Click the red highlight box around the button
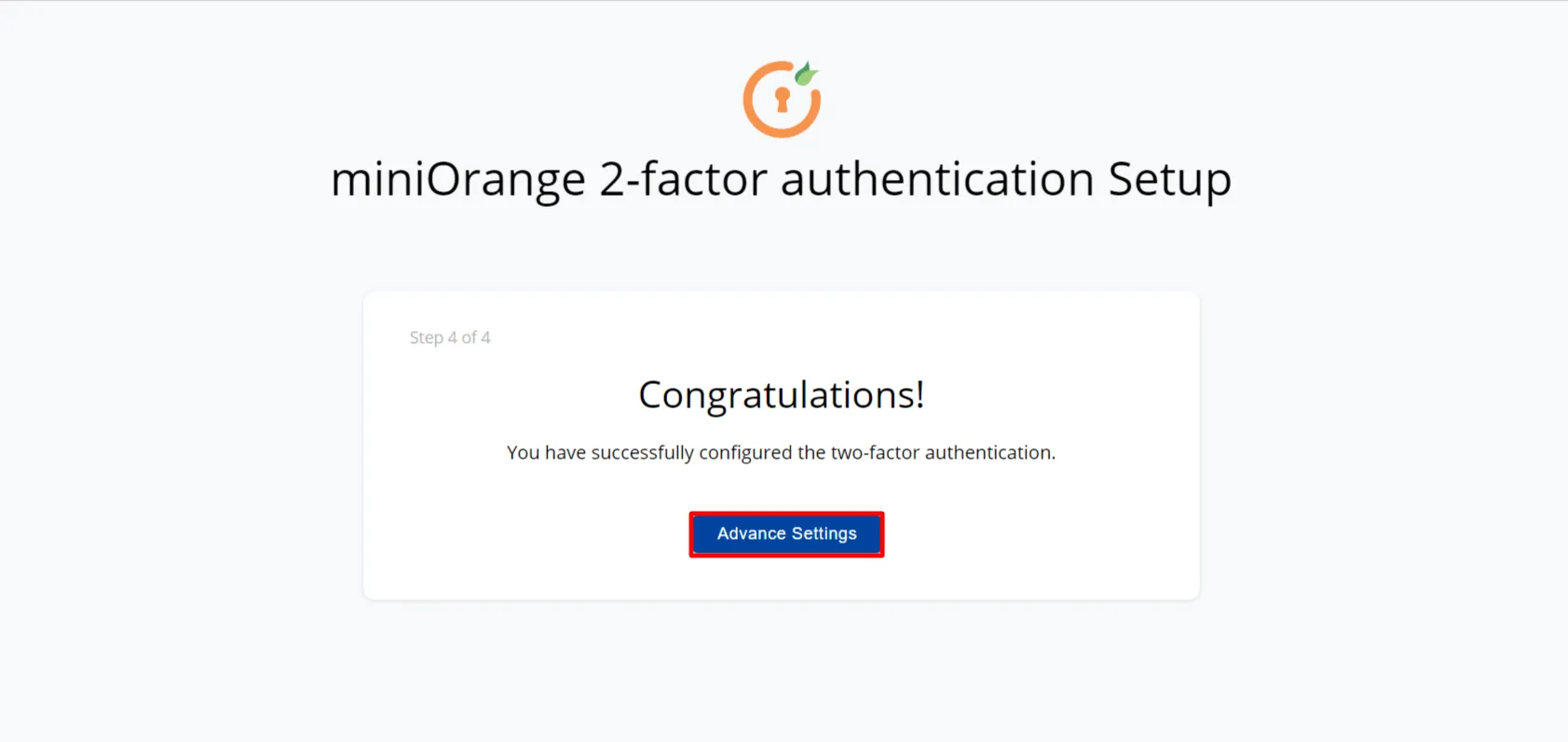 coord(785,513)
